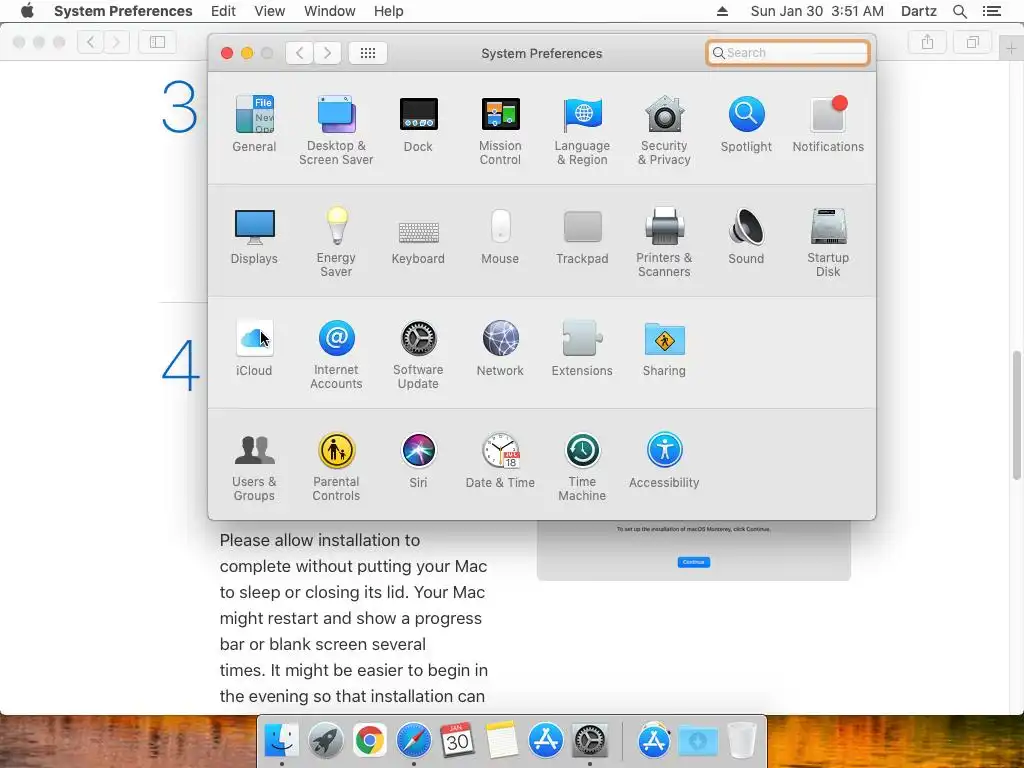Click the date and time in menu bar
1024x768 pixels.
(817, 11)
